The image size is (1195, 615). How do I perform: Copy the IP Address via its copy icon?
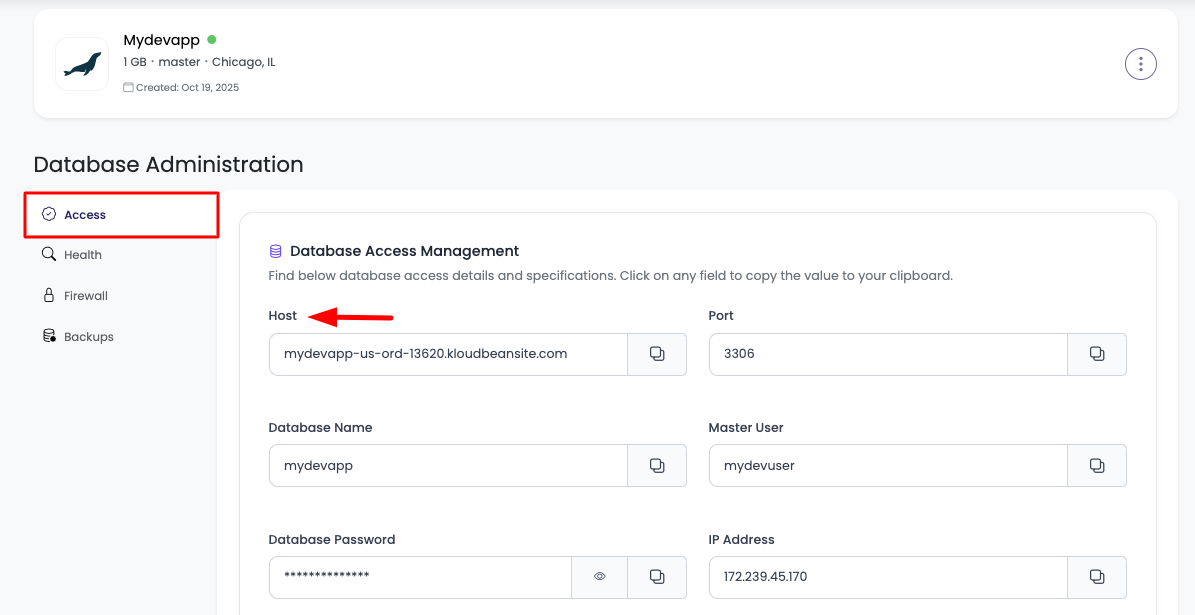[1097, 577]
